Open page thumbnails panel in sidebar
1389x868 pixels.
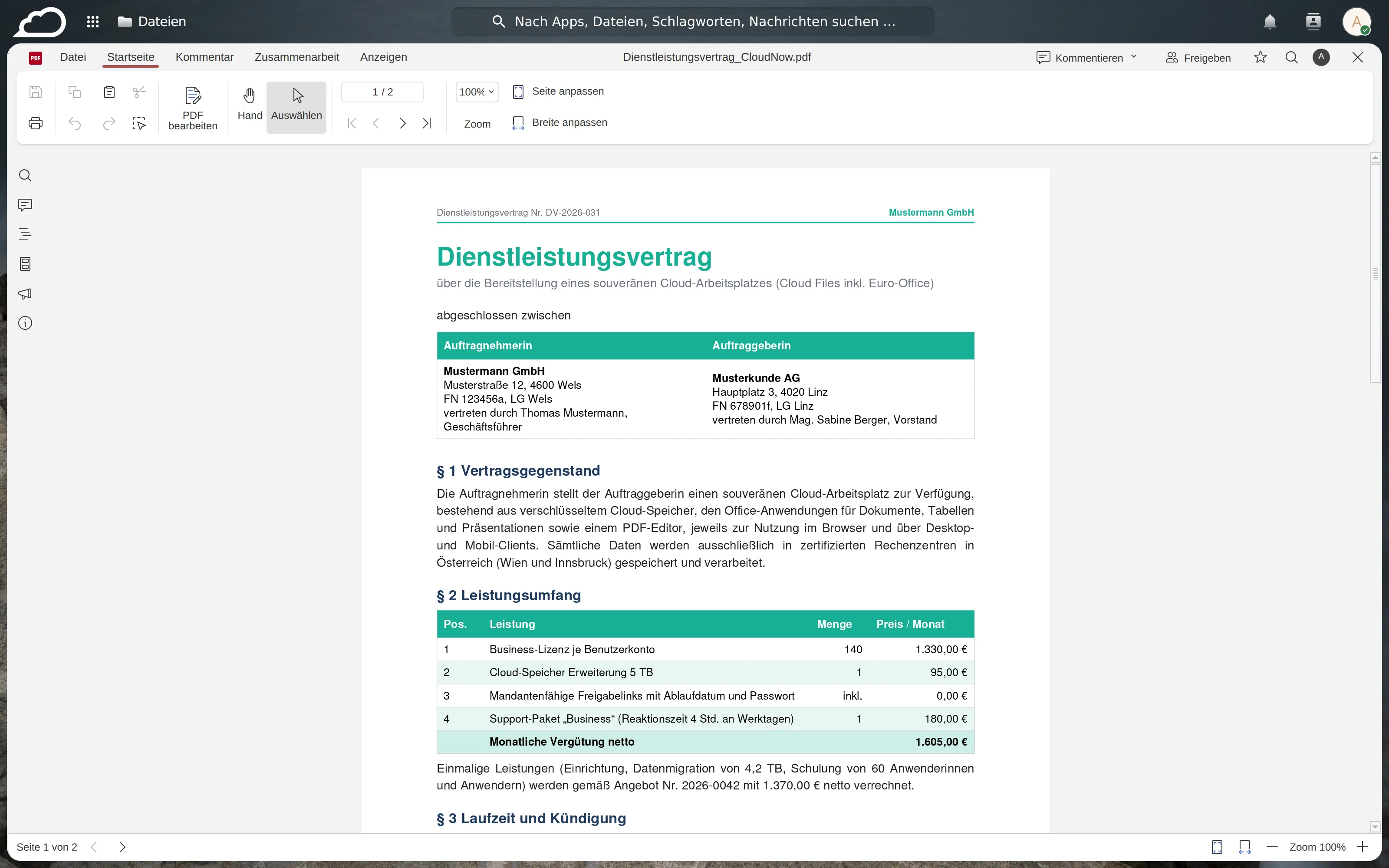25,264
